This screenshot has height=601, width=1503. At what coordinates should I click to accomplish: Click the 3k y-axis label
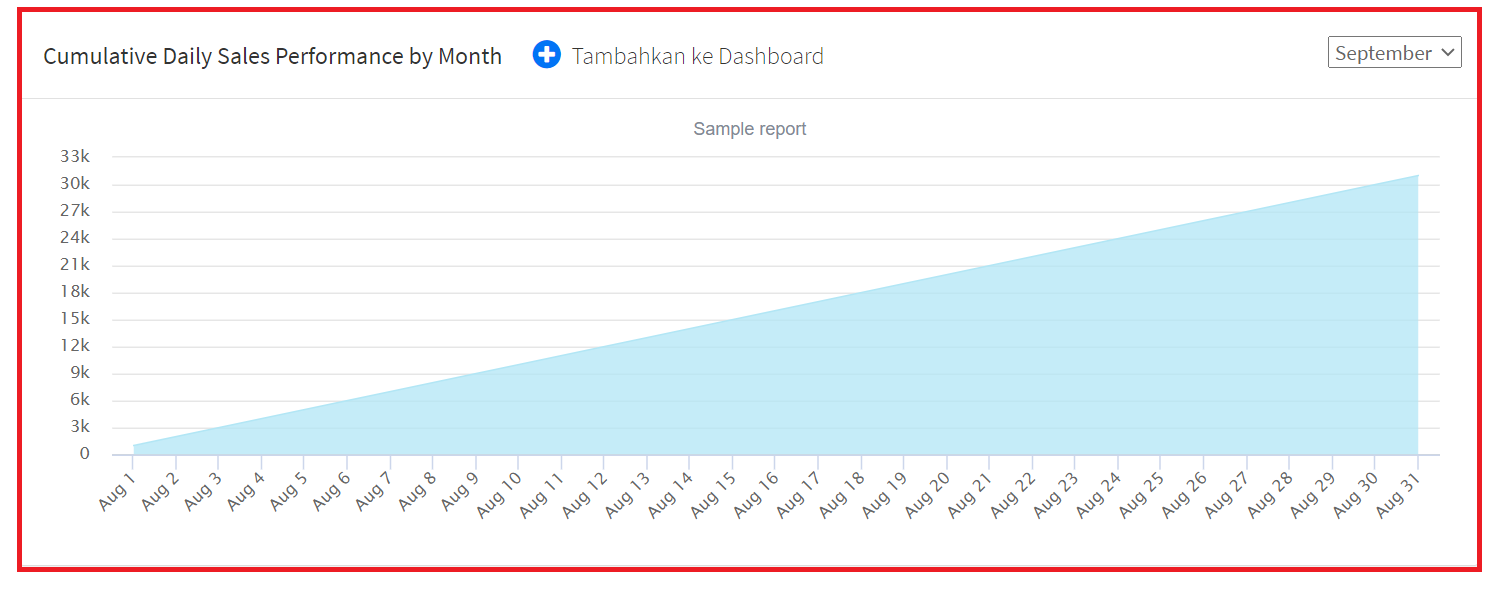[x=79, y=427]
